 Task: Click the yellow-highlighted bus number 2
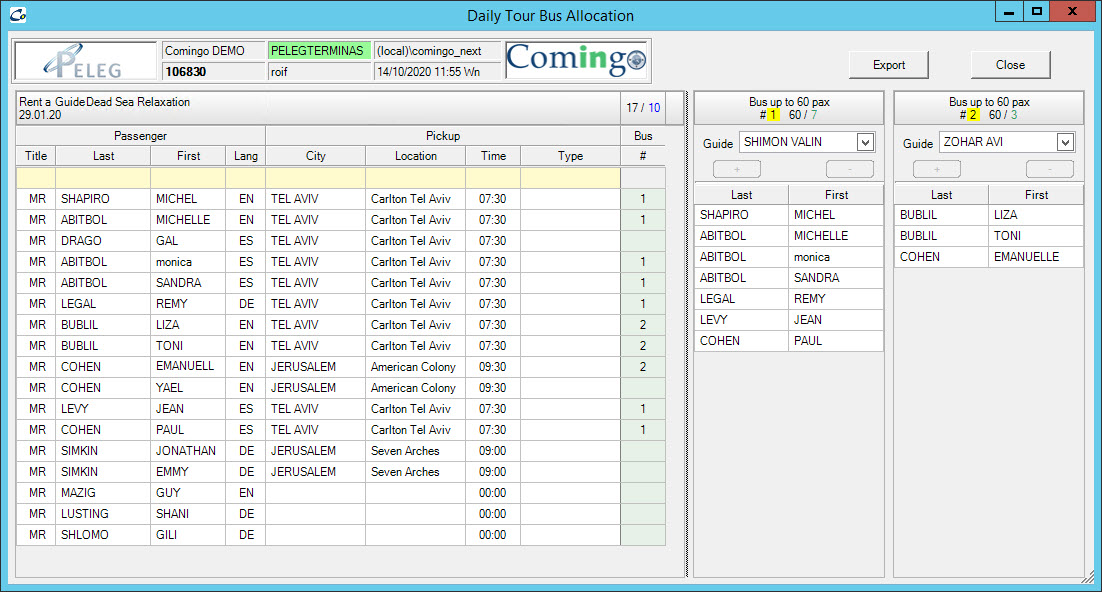(x=971, y=115)
